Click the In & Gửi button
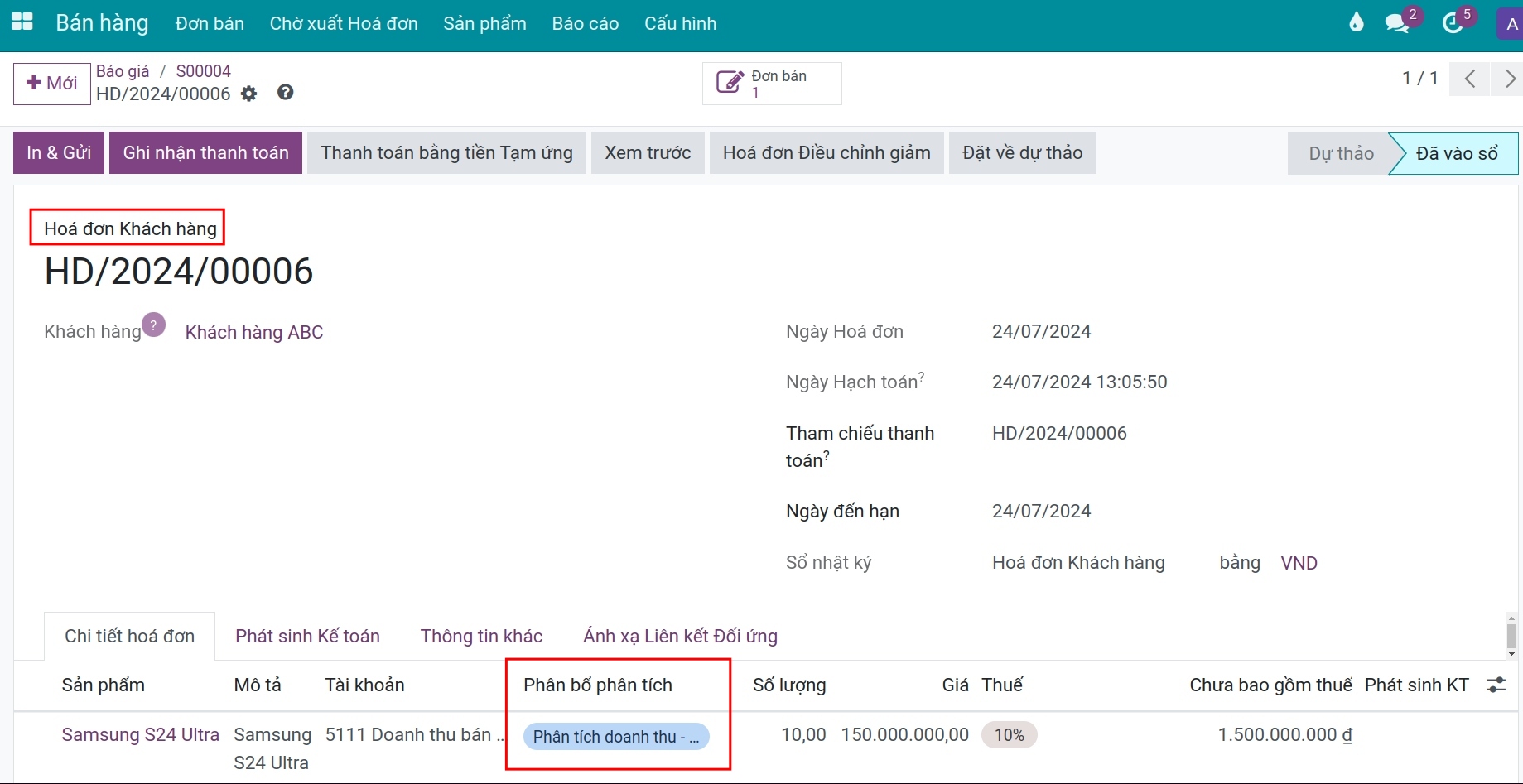 (59, 152)
